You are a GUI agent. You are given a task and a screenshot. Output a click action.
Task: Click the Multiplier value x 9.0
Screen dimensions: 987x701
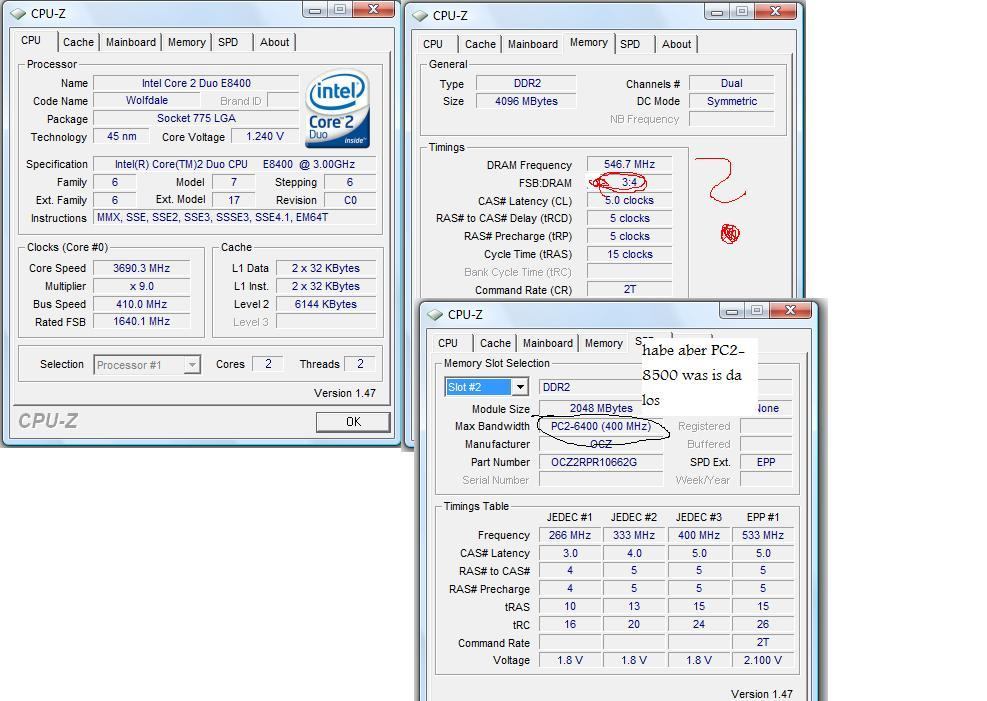click(142, 286)
